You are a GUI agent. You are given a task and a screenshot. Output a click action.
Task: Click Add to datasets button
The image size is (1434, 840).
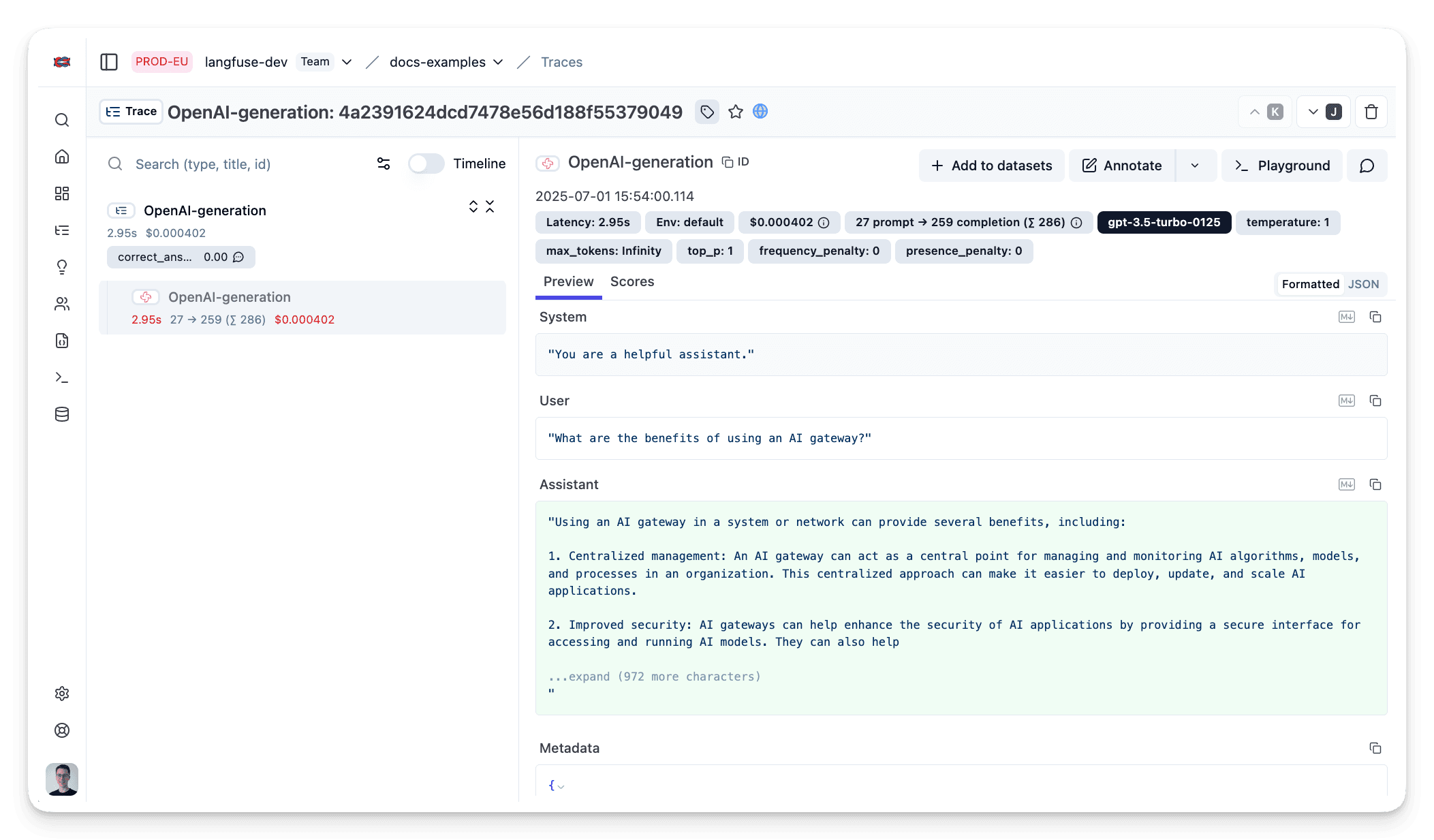pyautogui.click(x=991, y=166)
